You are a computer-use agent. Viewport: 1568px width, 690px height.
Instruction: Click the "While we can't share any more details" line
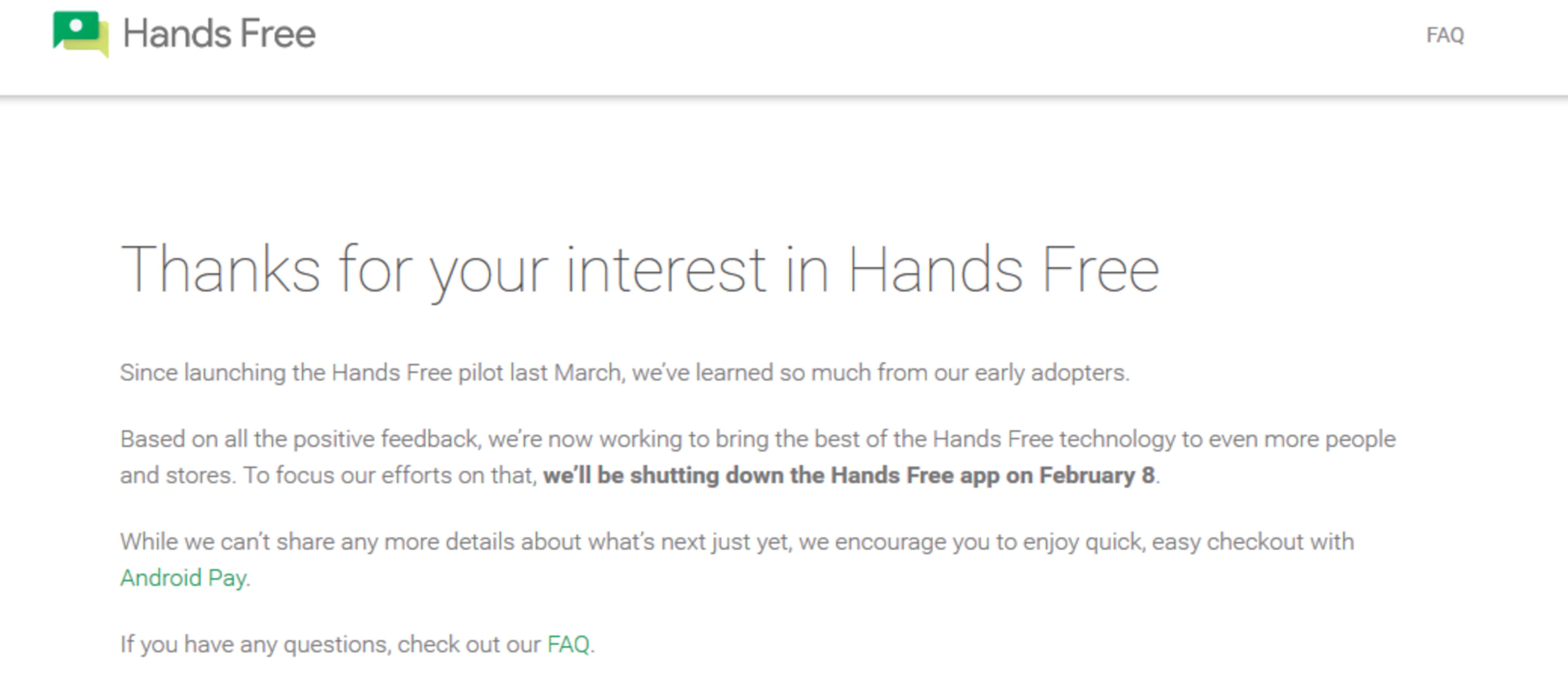[x=737, y=541]
